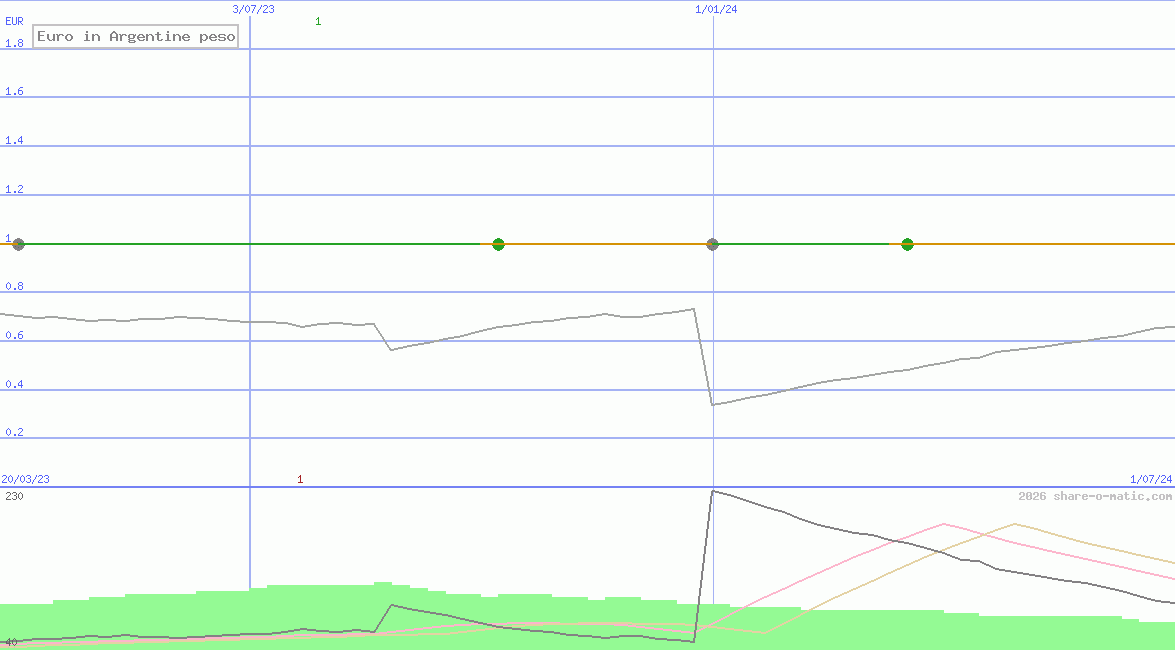Click the 20/03/23 start date label
The image size is (1175, 650).
point(25,479)
